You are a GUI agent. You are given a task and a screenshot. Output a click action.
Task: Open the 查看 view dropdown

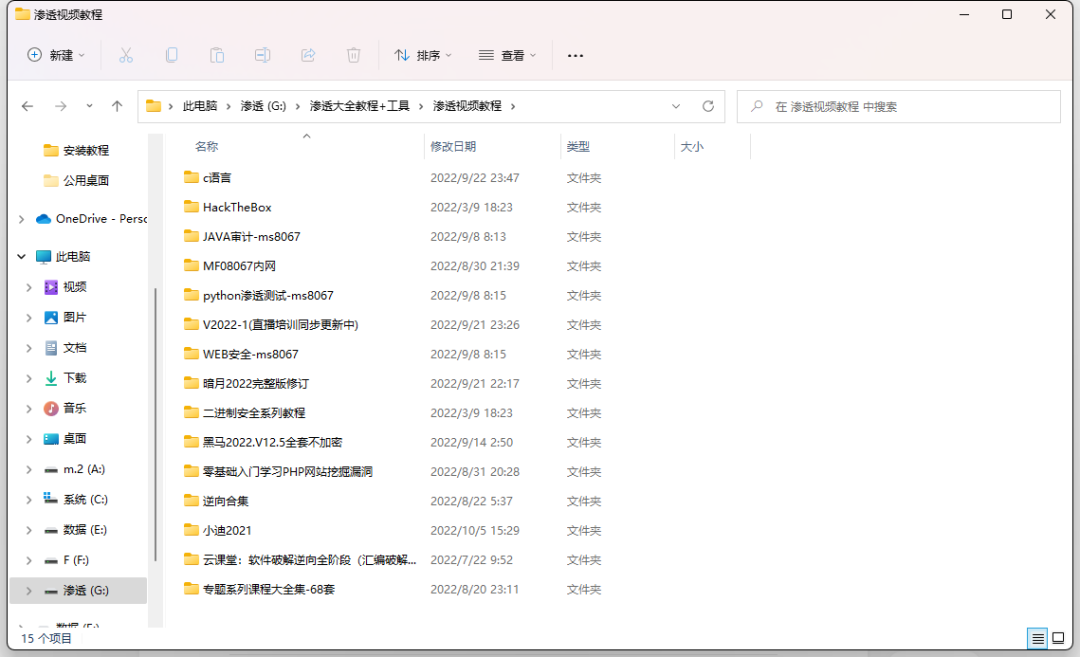[x=508, y=55]
